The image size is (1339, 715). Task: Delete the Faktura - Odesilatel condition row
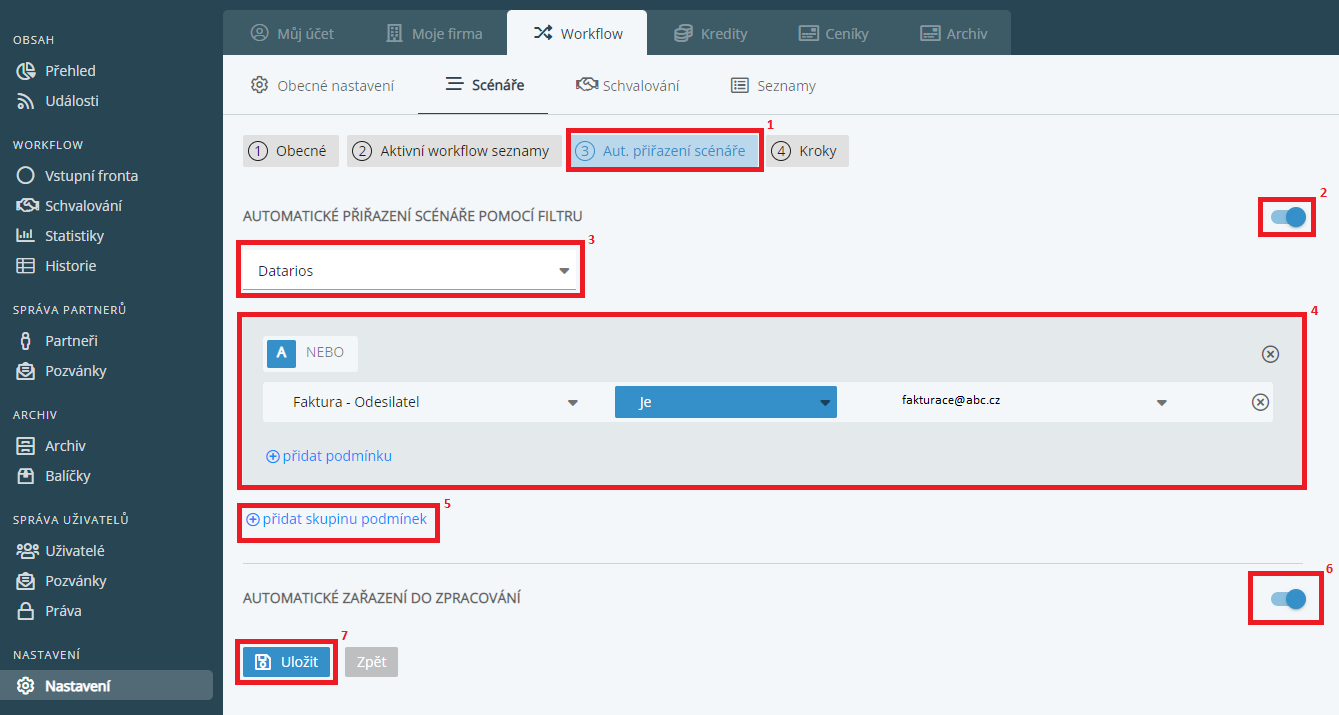(1260, 402)
